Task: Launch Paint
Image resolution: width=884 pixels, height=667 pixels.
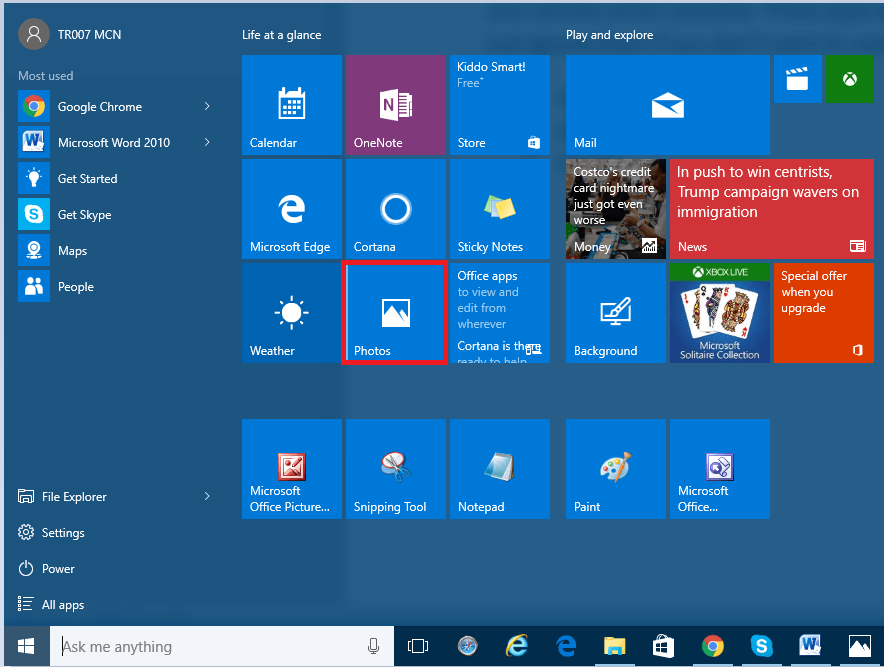Action: 615,469
